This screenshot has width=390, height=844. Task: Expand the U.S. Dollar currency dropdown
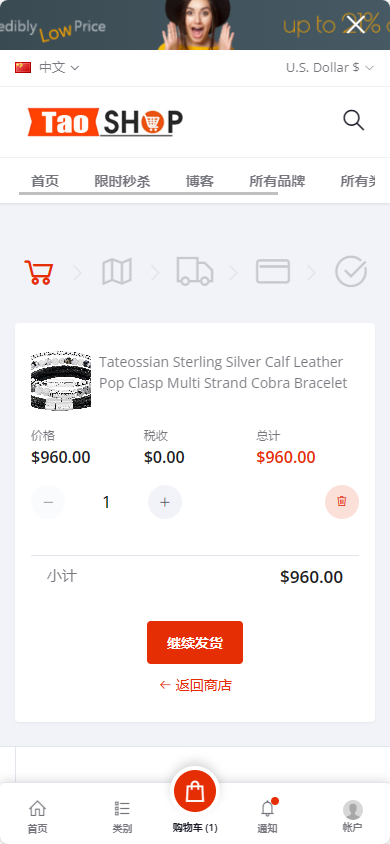pyautogui.click(x=329, y=67)
